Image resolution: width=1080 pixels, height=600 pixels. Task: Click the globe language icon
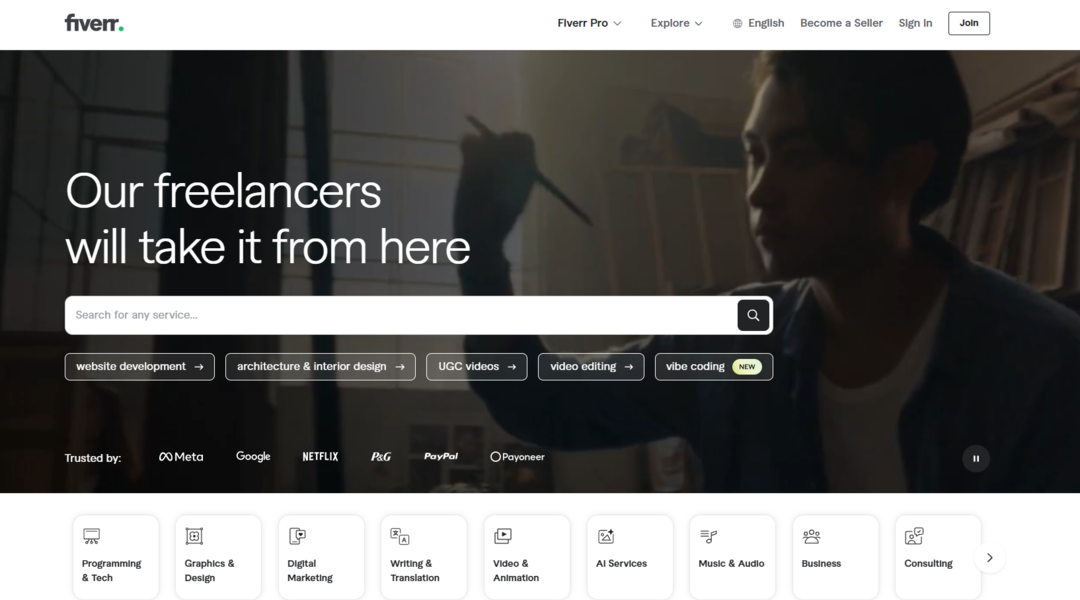click(x=738, y=23)
